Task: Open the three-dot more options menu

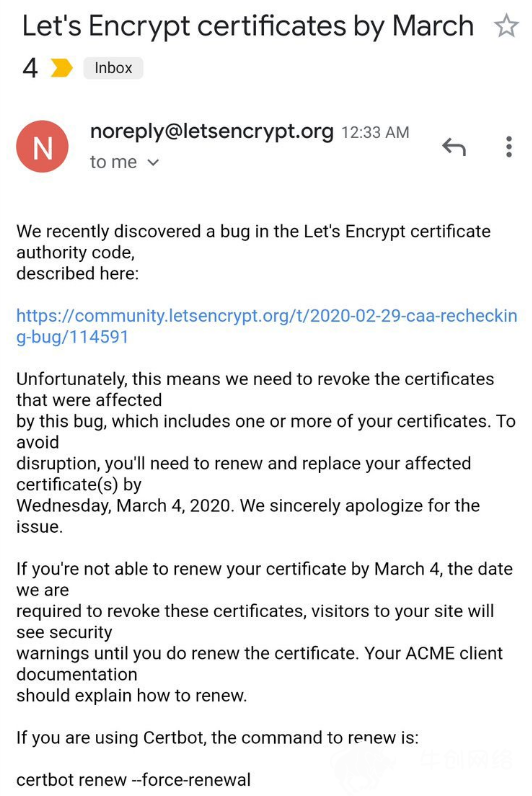Action: tap(509, 147)
